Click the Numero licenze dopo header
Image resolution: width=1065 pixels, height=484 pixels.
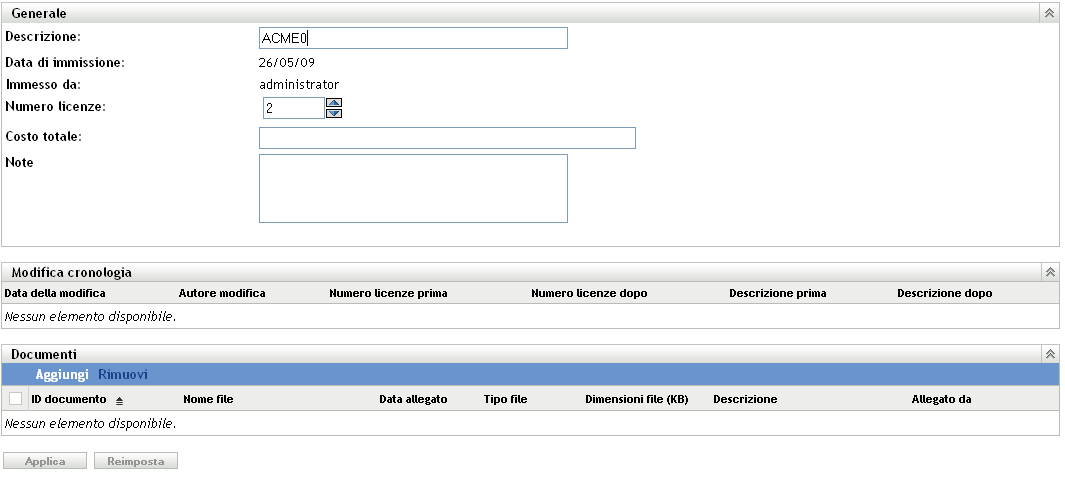click(x=589, y=293)
